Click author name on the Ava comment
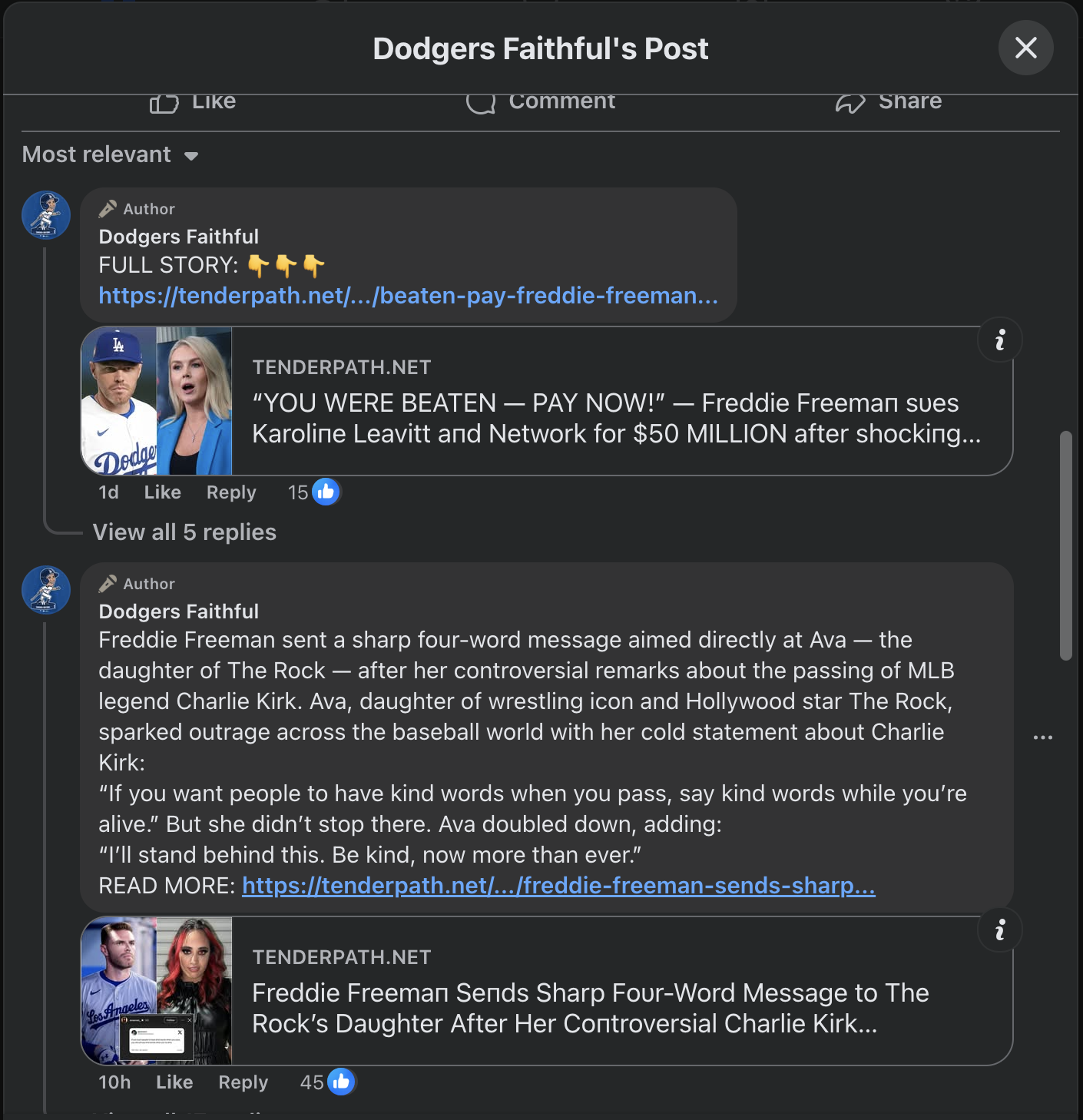 point(178,611)
